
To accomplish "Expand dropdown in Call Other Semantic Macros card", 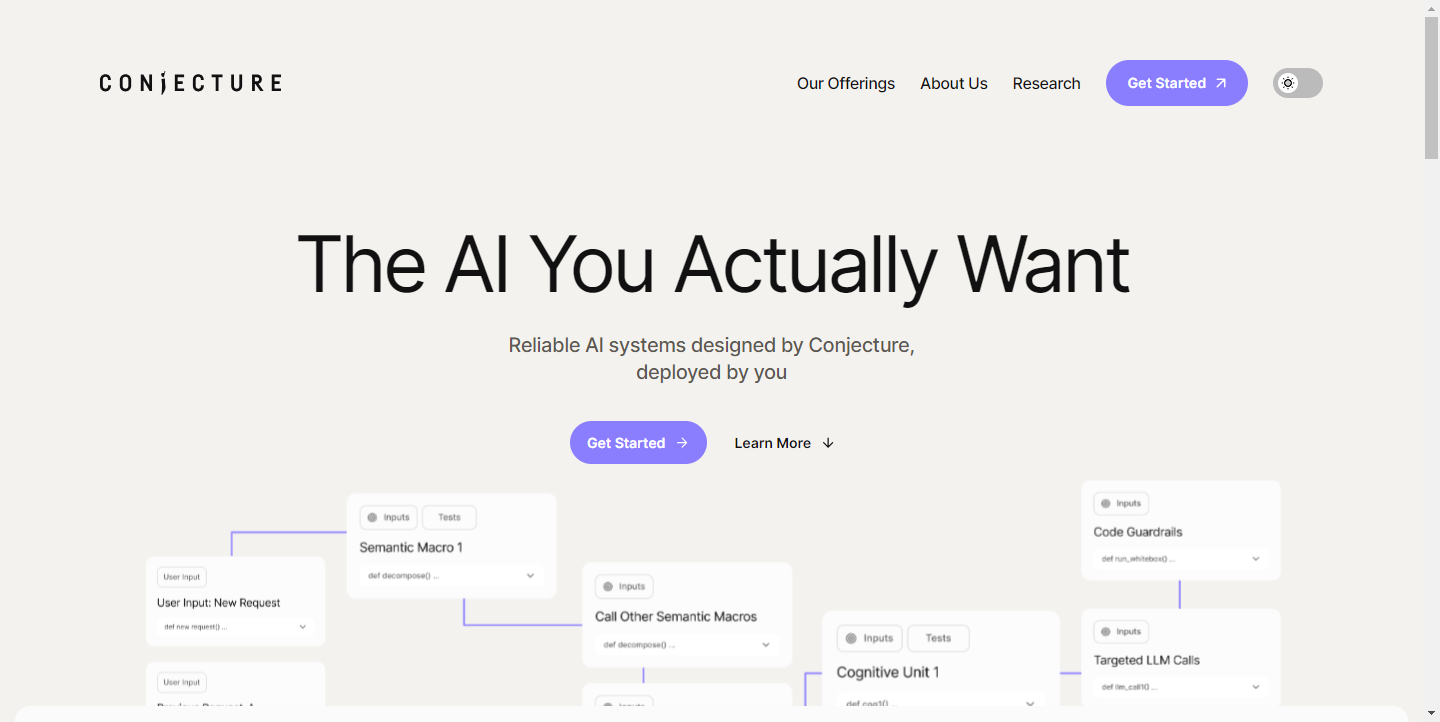I will pyautogui.click(x=687, y=645).
